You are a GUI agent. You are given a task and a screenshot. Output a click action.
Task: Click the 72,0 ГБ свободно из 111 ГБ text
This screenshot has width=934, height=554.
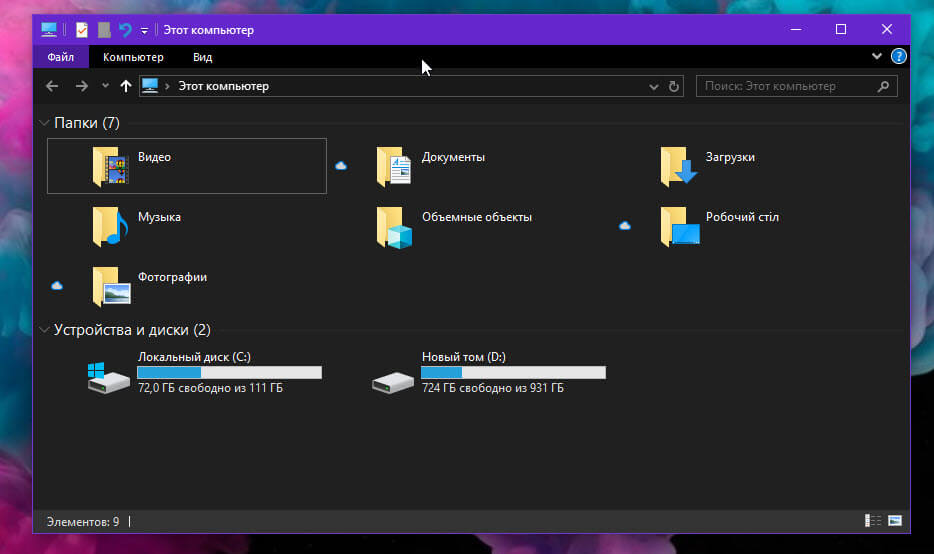(210, 388)
